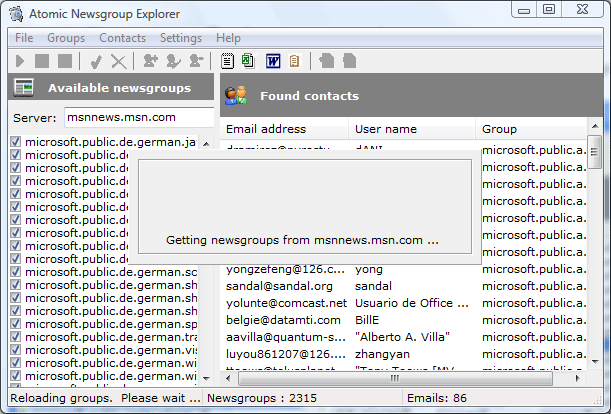Click the edit contact icon with checkmark
Viewport: 611px width, 414px height.
click(x=173, y=61)
